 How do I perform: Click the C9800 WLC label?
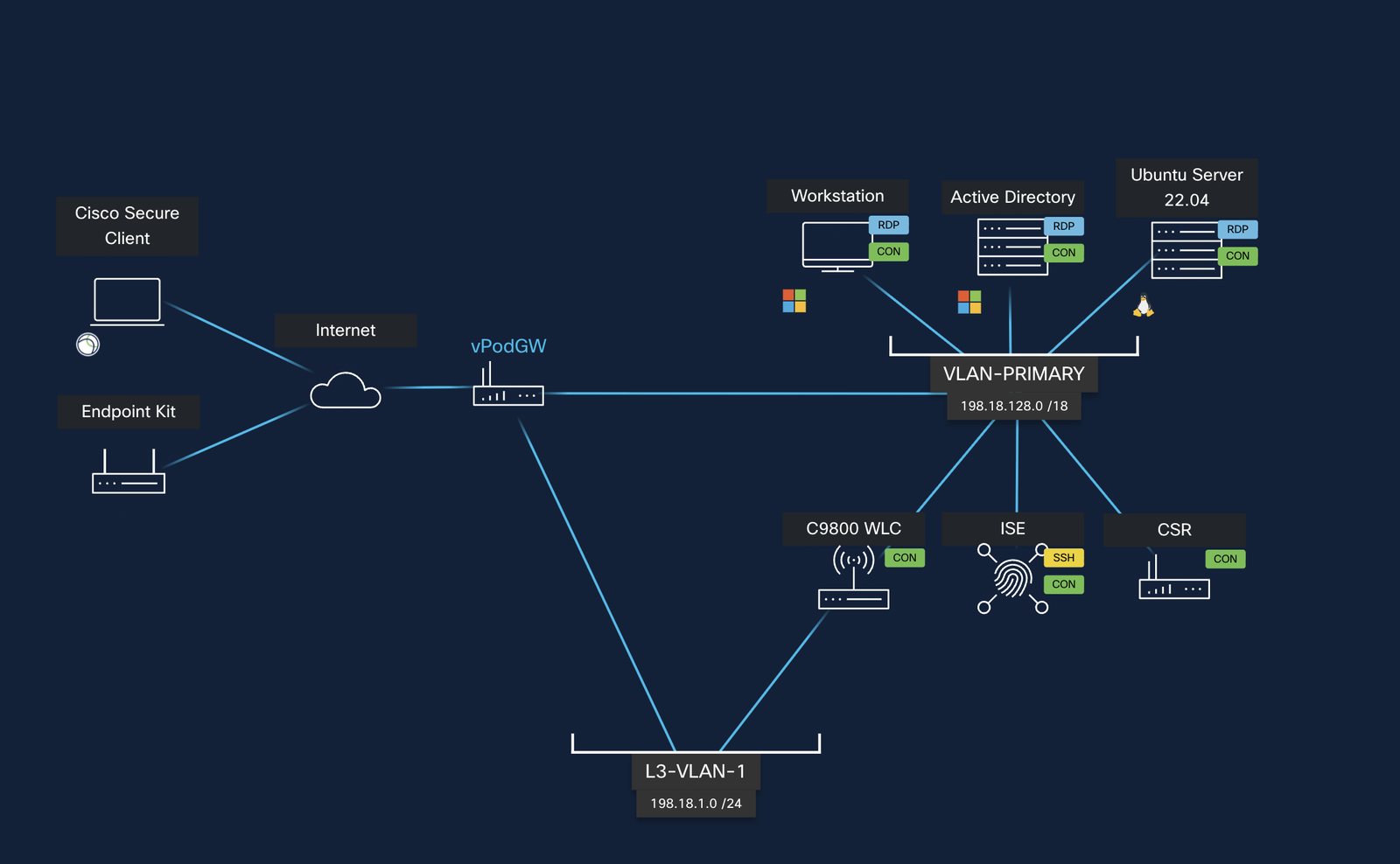click(854, 529)
